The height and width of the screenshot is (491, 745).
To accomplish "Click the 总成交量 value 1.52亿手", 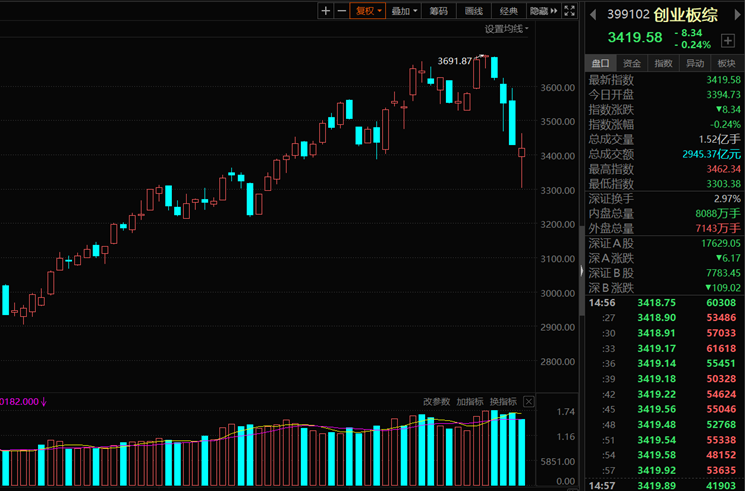I will 719,139.
